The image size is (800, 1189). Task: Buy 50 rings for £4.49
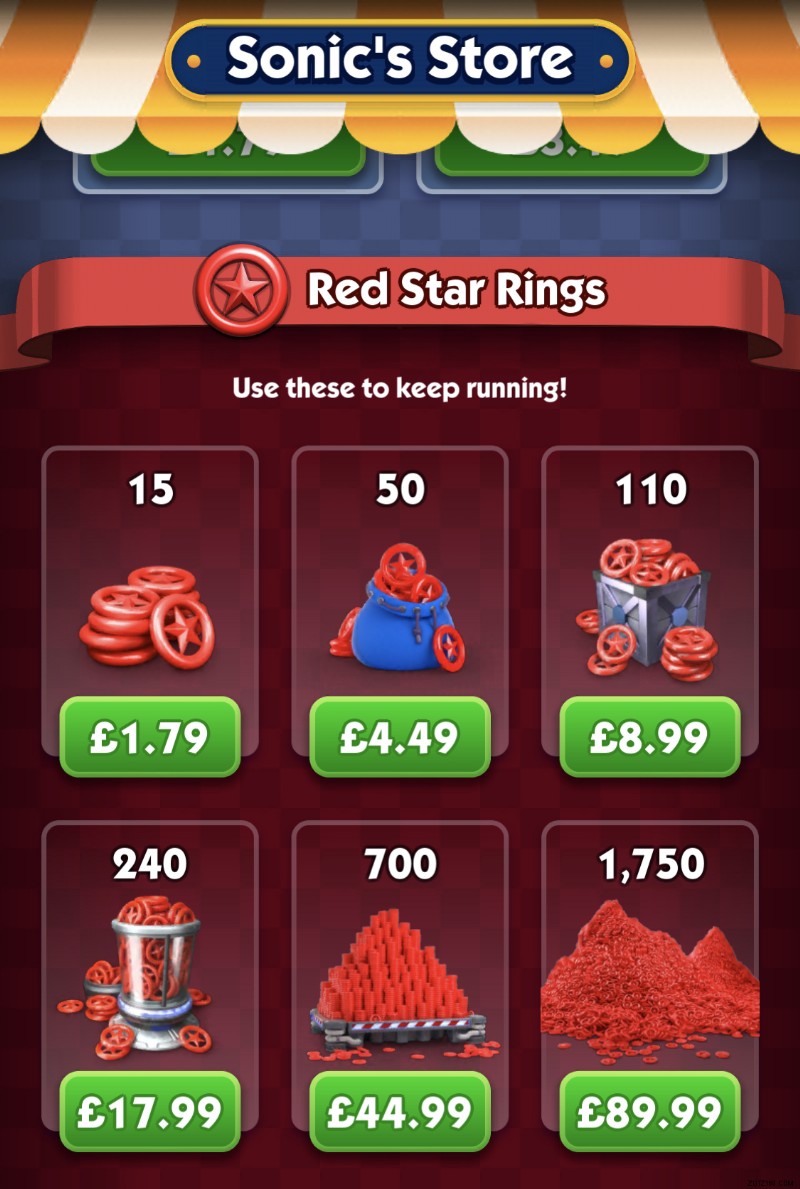(400, 737)
